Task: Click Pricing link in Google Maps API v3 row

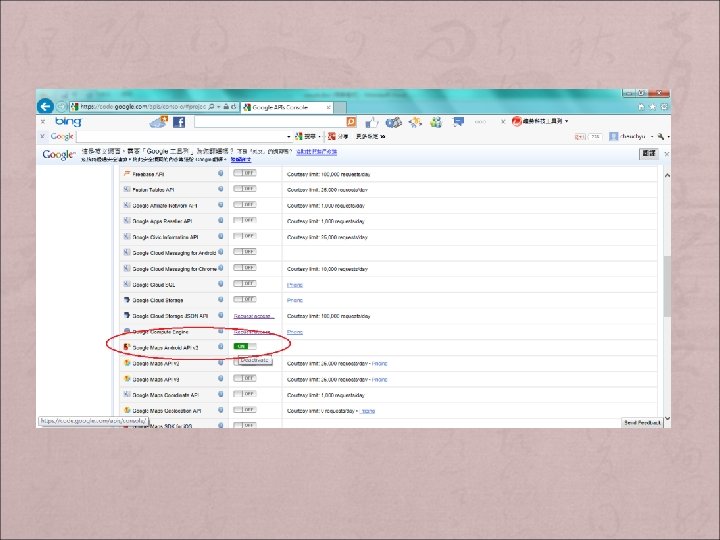Action: (x=380, y=379)
